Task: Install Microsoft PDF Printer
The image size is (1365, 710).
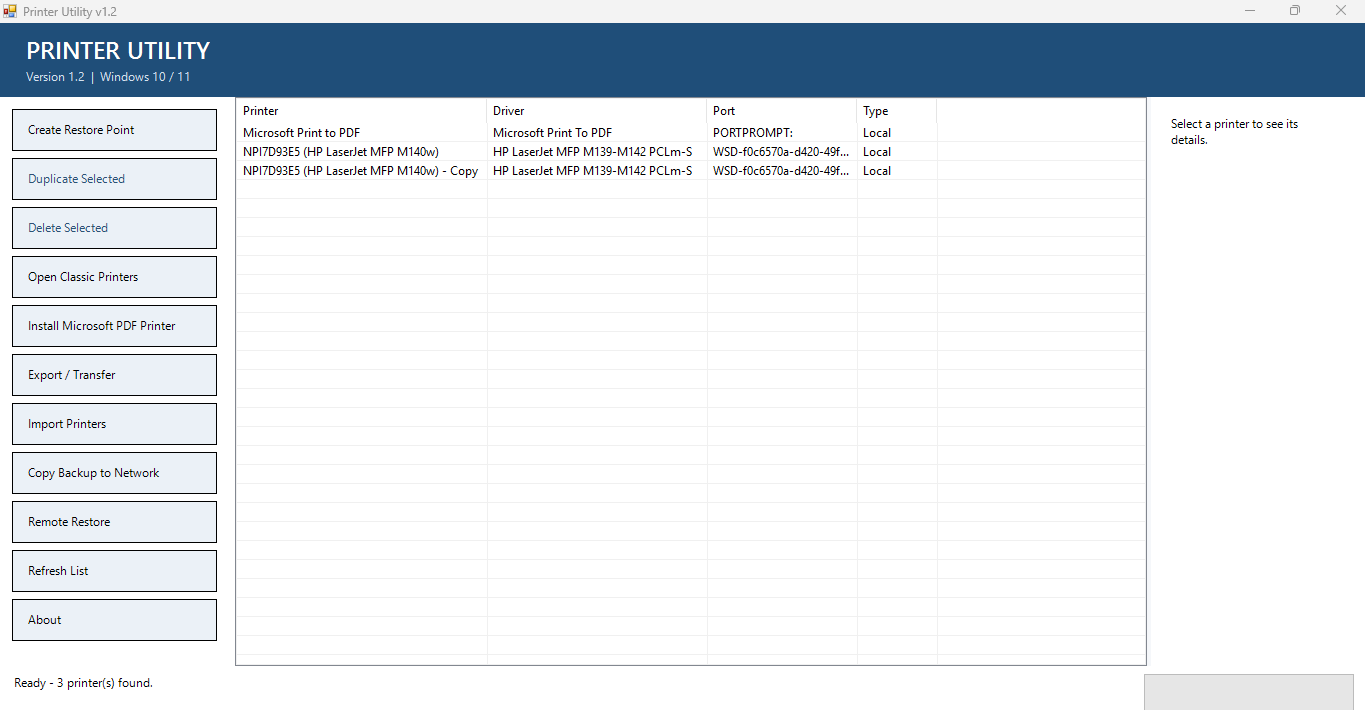Action: 114,326
